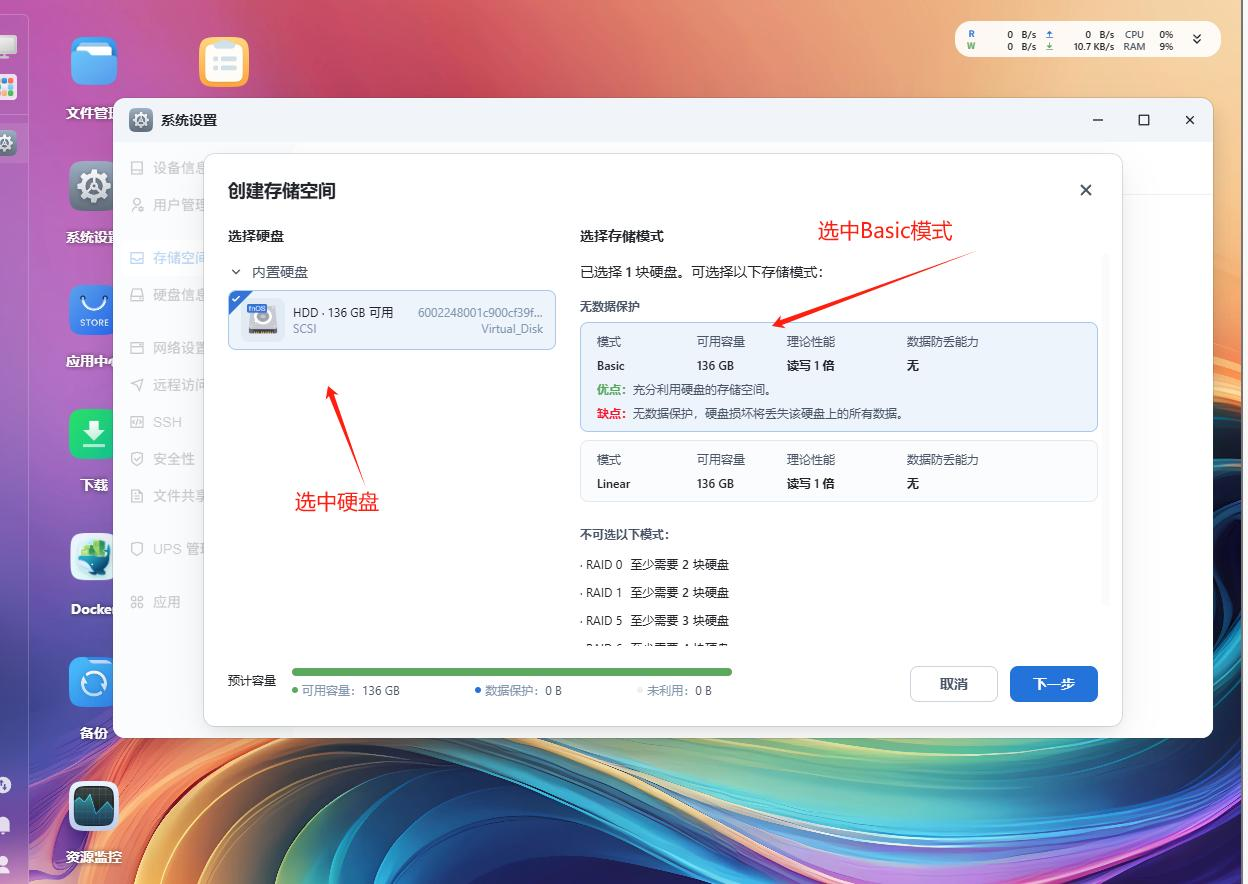
Task: Click the 未利用：0 B legend entry
Action: [x=675, y=691]
